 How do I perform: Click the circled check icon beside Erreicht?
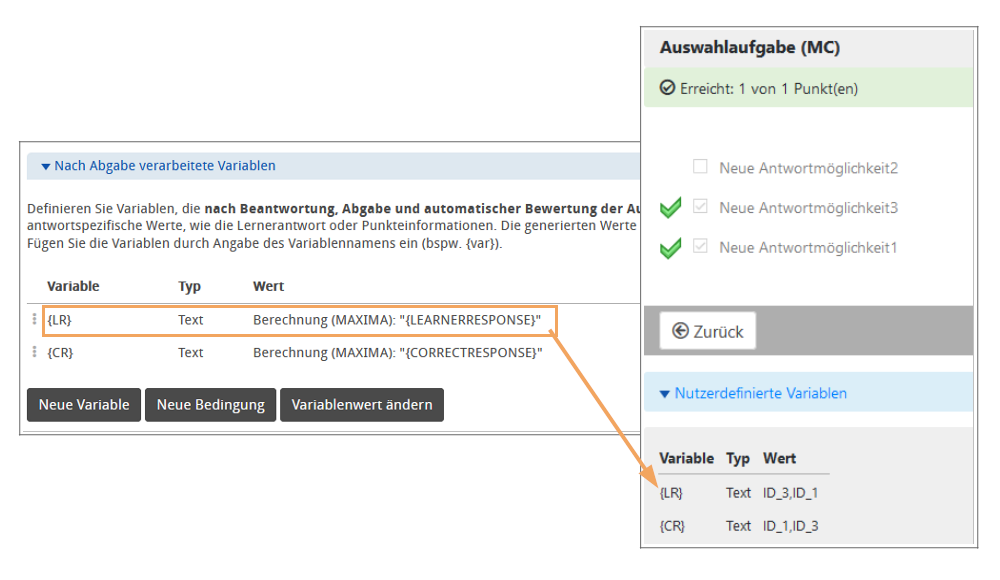tap(668, 88)
